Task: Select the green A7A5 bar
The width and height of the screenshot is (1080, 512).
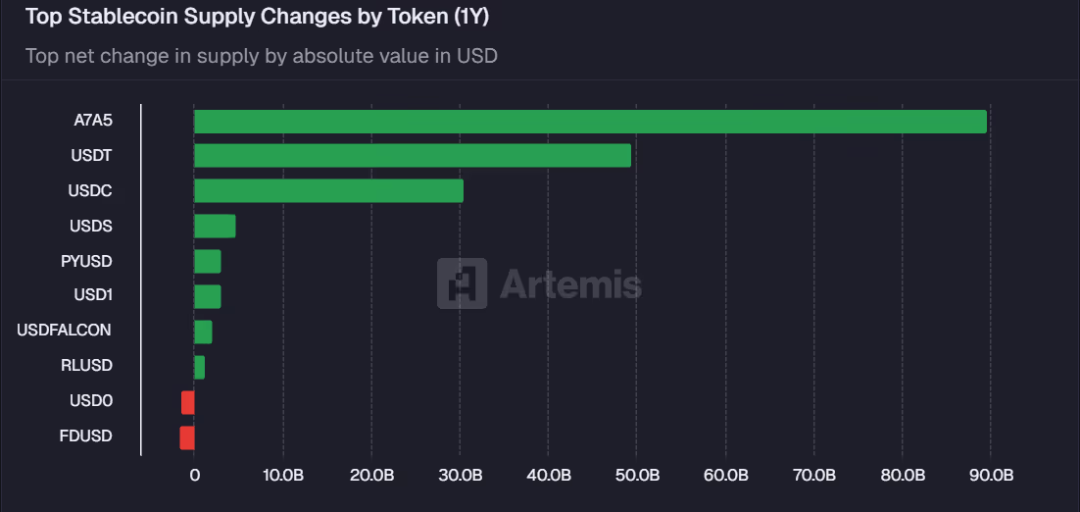Action: 590,122
